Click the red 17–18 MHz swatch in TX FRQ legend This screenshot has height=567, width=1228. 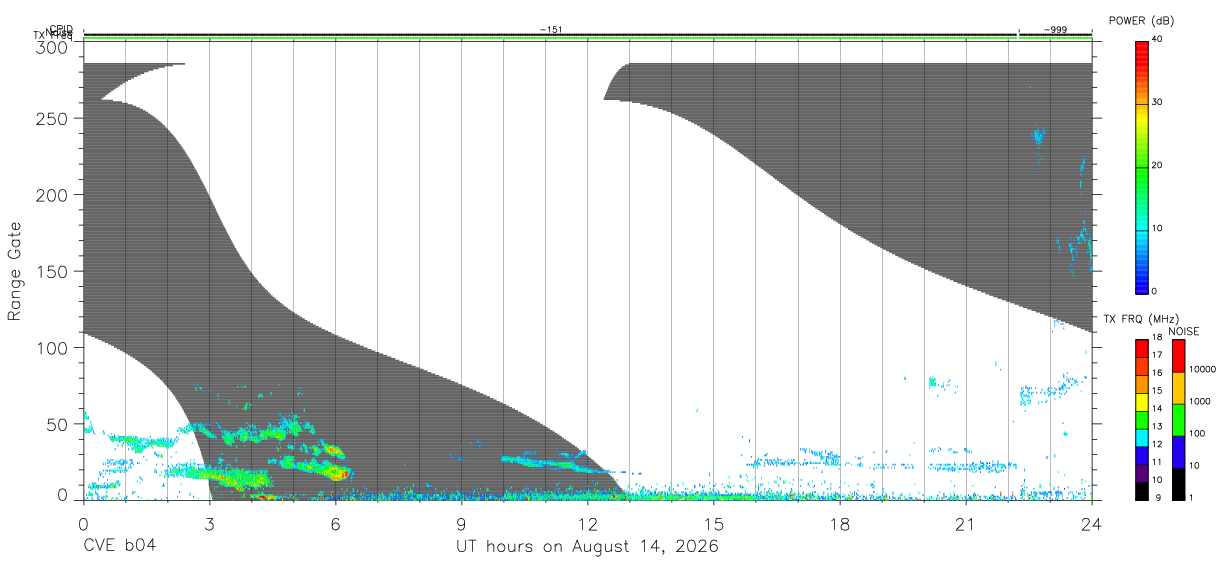coord(1141,348)
